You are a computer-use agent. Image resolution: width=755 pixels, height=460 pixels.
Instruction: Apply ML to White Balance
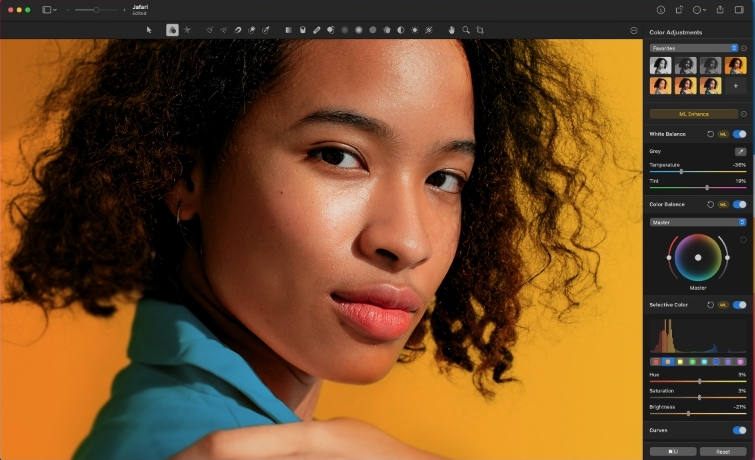[x=723, y=134]
